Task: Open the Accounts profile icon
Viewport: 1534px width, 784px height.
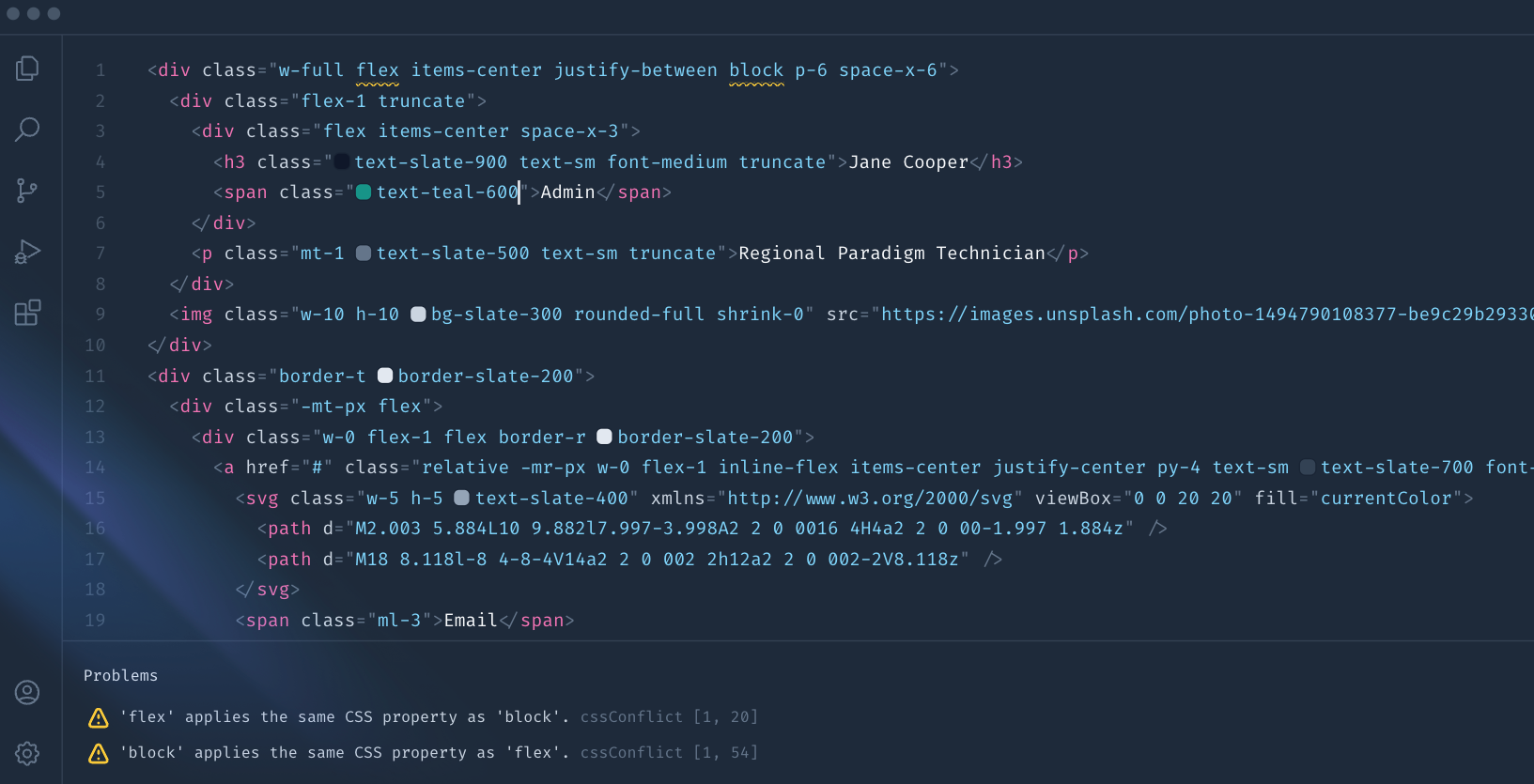Action: (27, 693)
